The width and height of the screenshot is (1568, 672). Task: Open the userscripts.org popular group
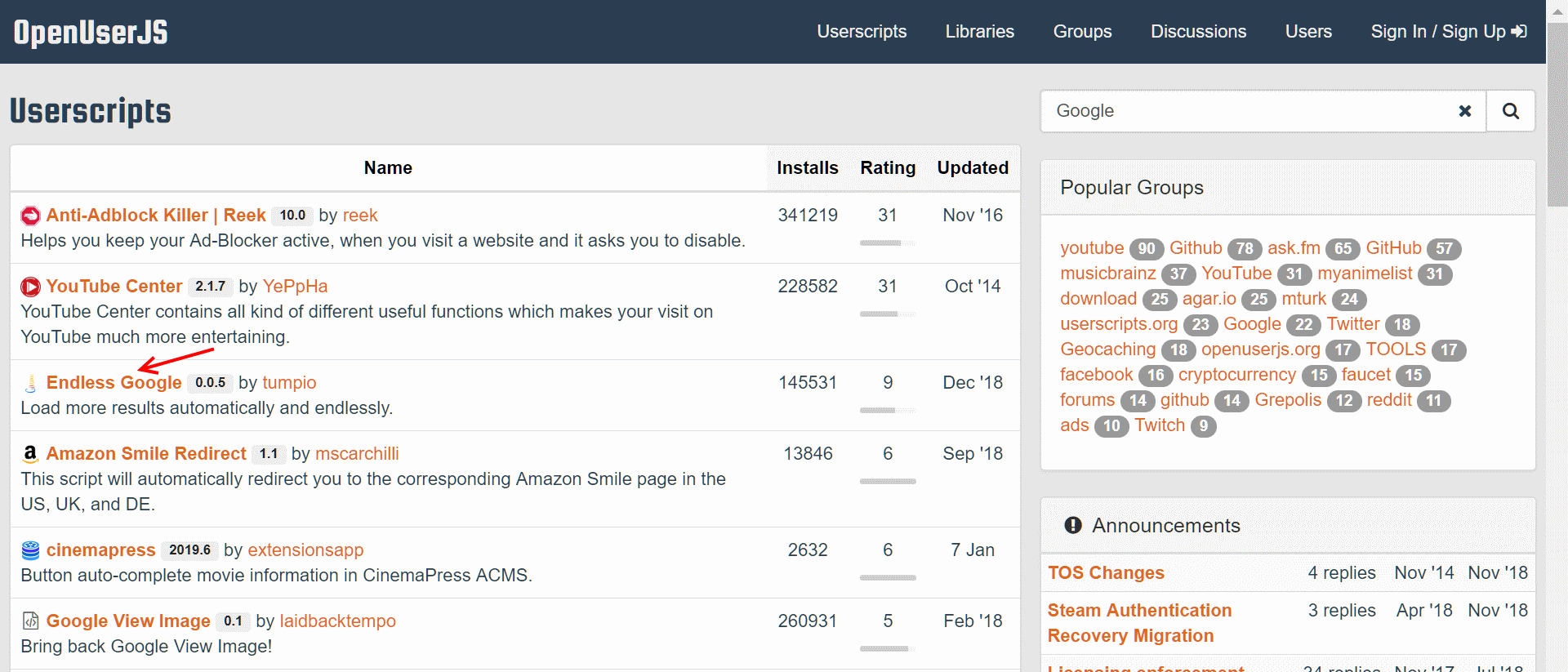(x=1119, y=324)
